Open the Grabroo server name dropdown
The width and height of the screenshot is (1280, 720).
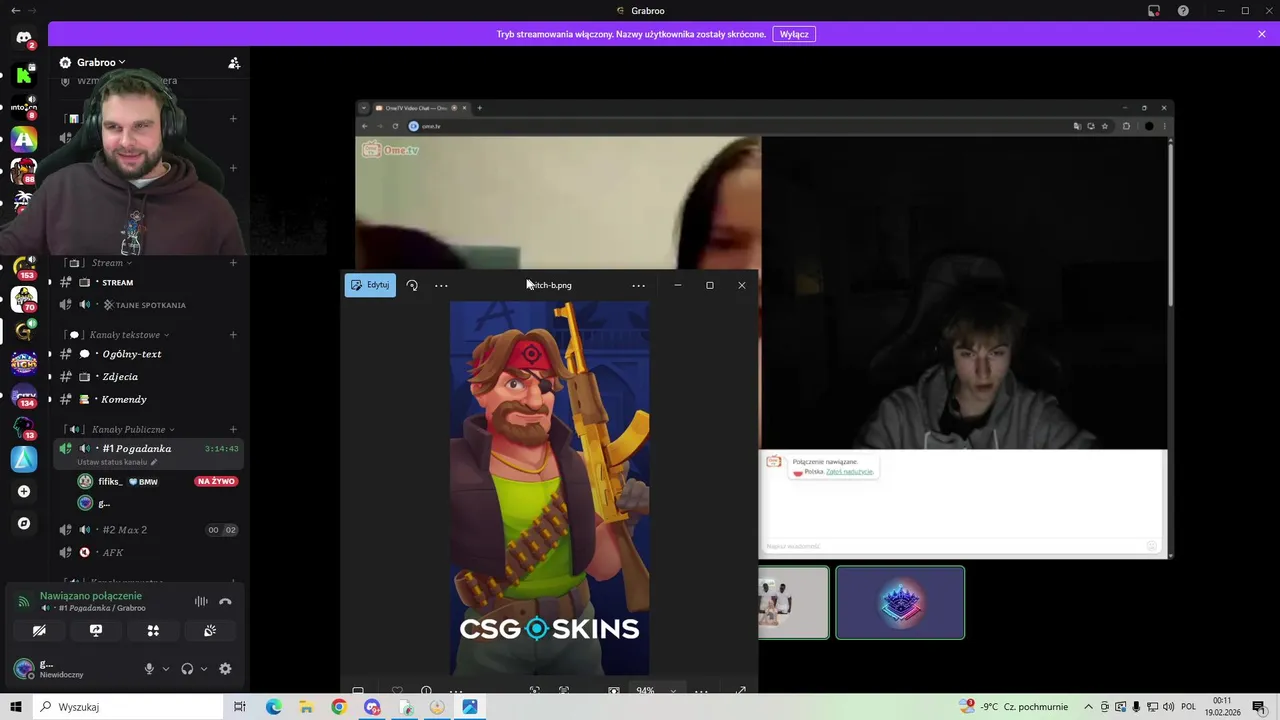click(x=101, y=62)
